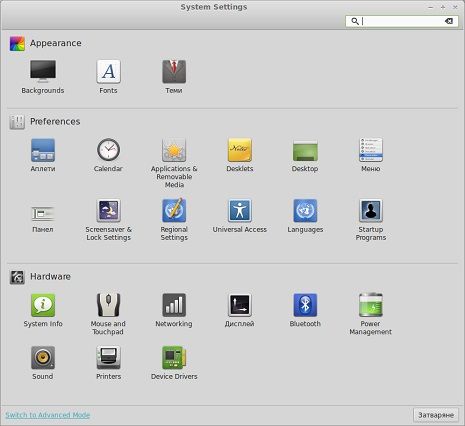The height and width of the screenshot is (426, 465).
Task: Open the Fonts settings
Action: [x=108, y=71]
